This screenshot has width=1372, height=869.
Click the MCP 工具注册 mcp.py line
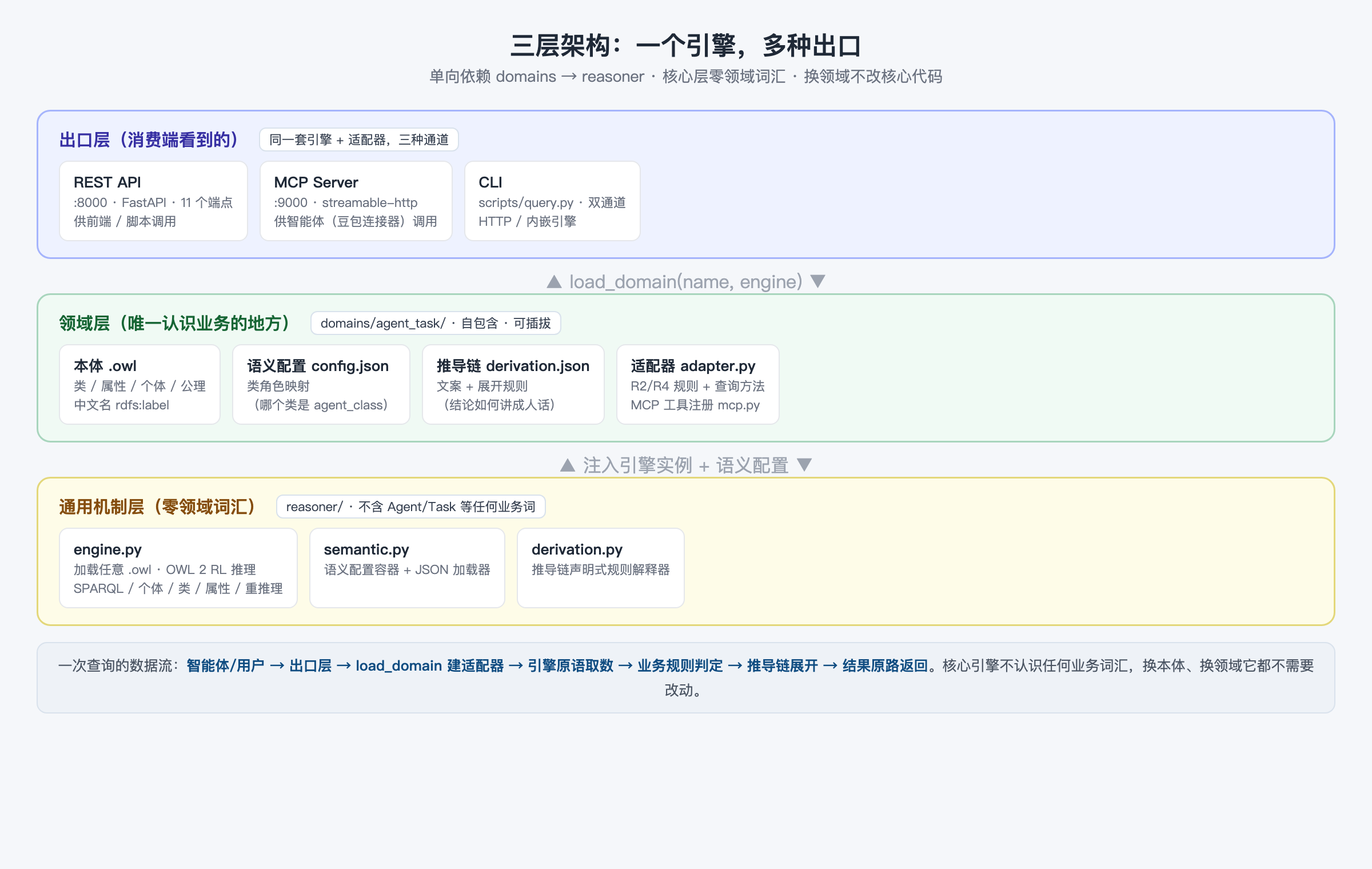[695, 405]
